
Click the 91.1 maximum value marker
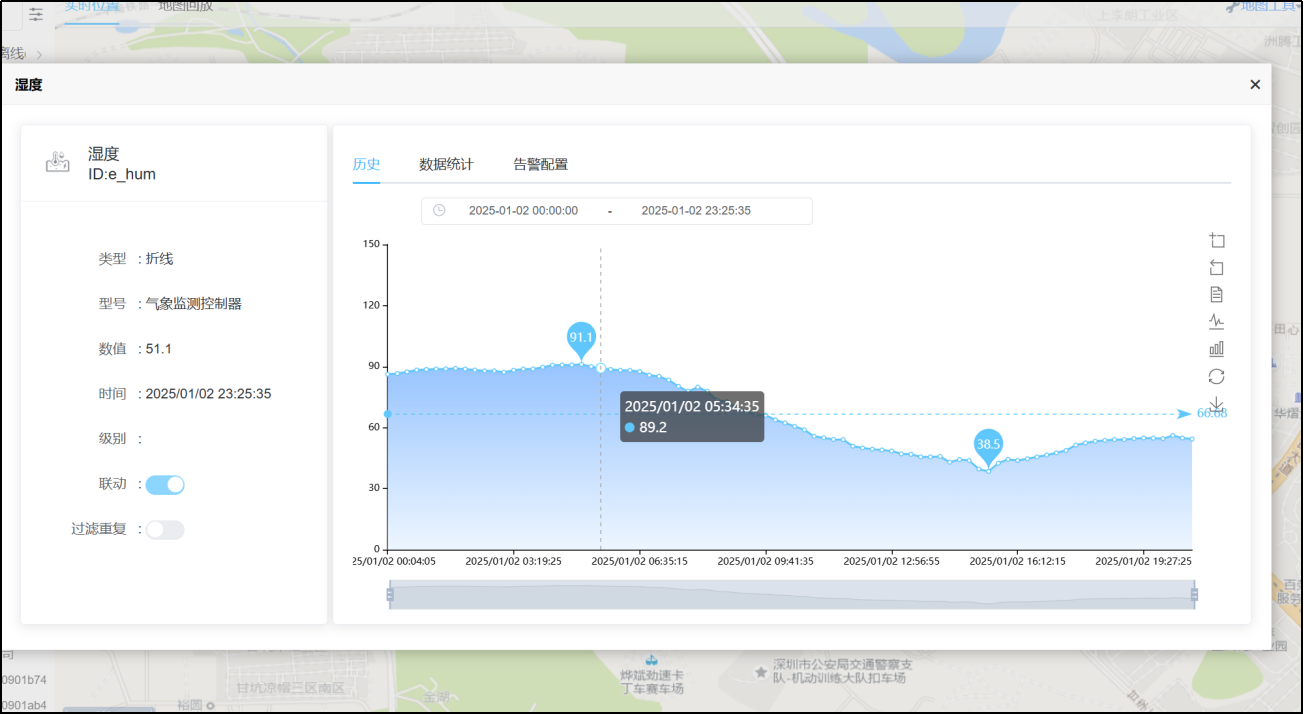(581, 339)
